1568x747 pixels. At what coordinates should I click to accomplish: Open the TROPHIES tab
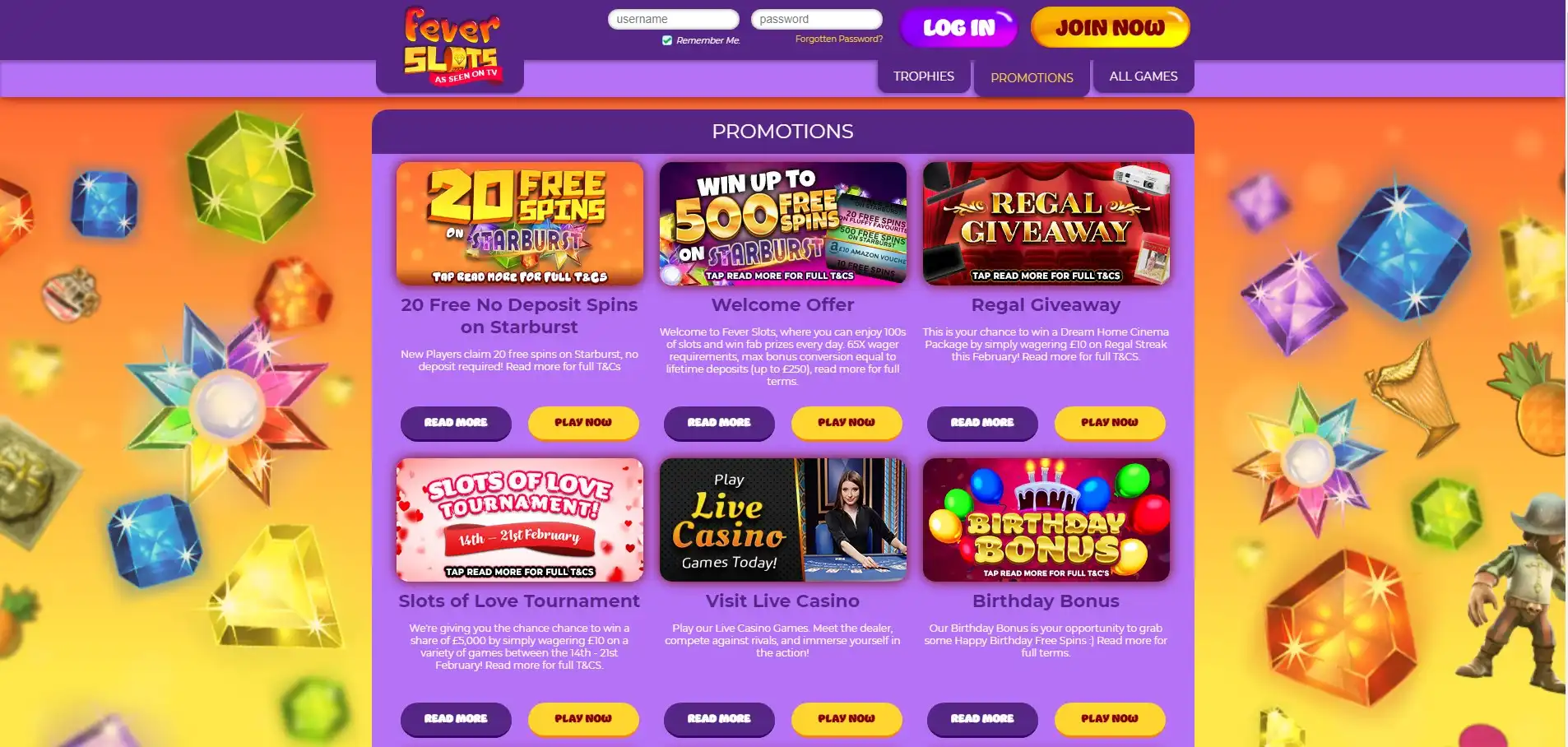[x=923, y=77]
